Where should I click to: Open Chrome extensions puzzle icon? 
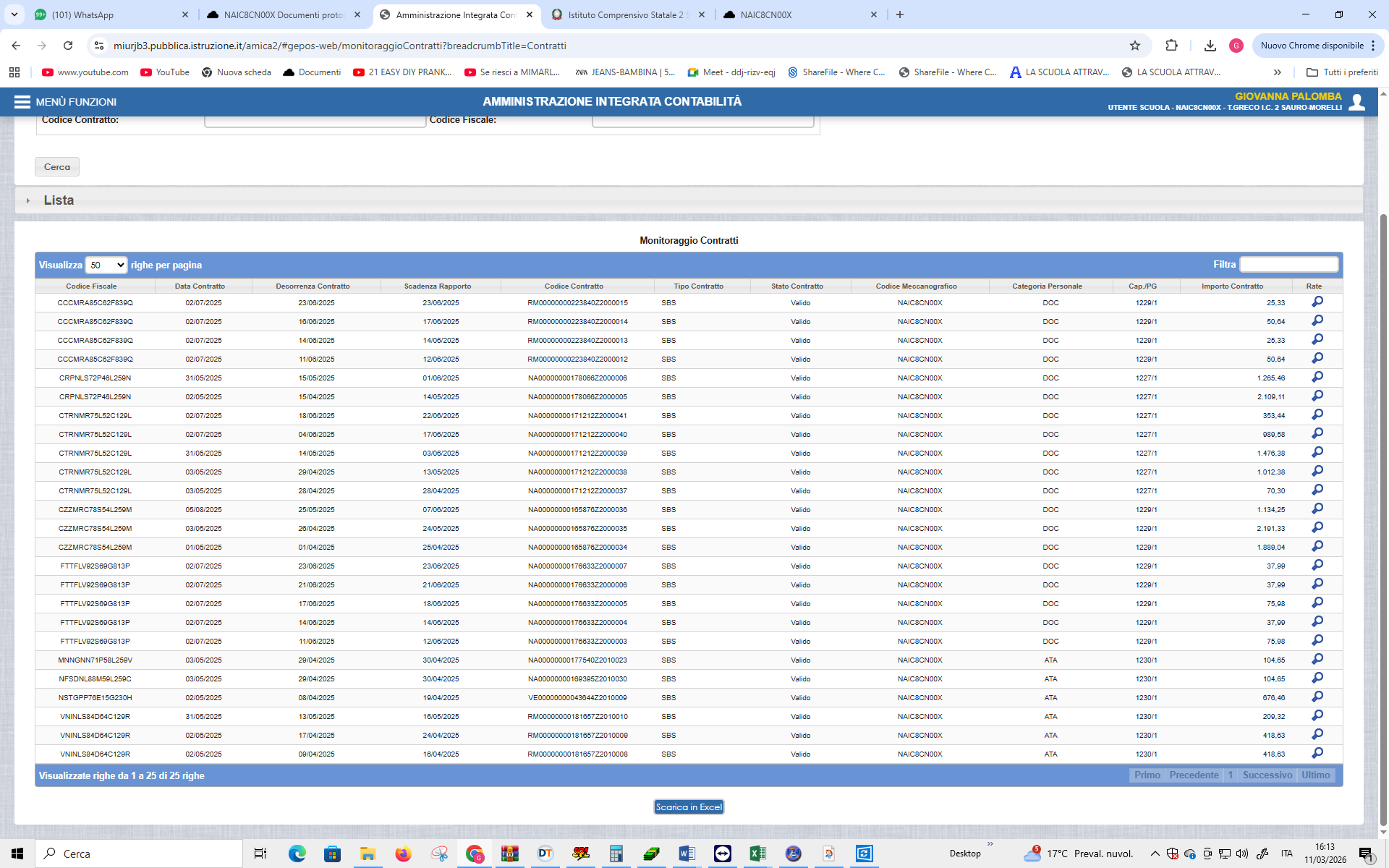tap(1171, 46)
